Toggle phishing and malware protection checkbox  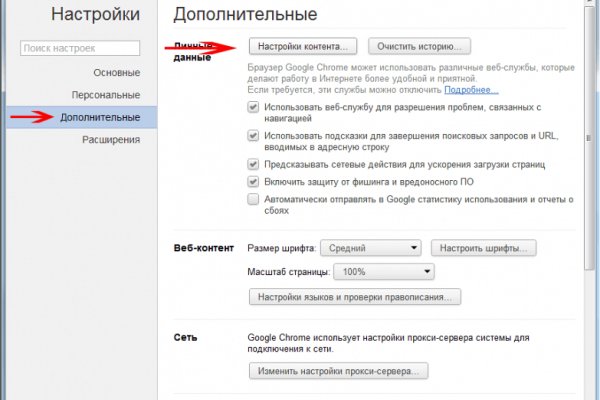(254, 182)
